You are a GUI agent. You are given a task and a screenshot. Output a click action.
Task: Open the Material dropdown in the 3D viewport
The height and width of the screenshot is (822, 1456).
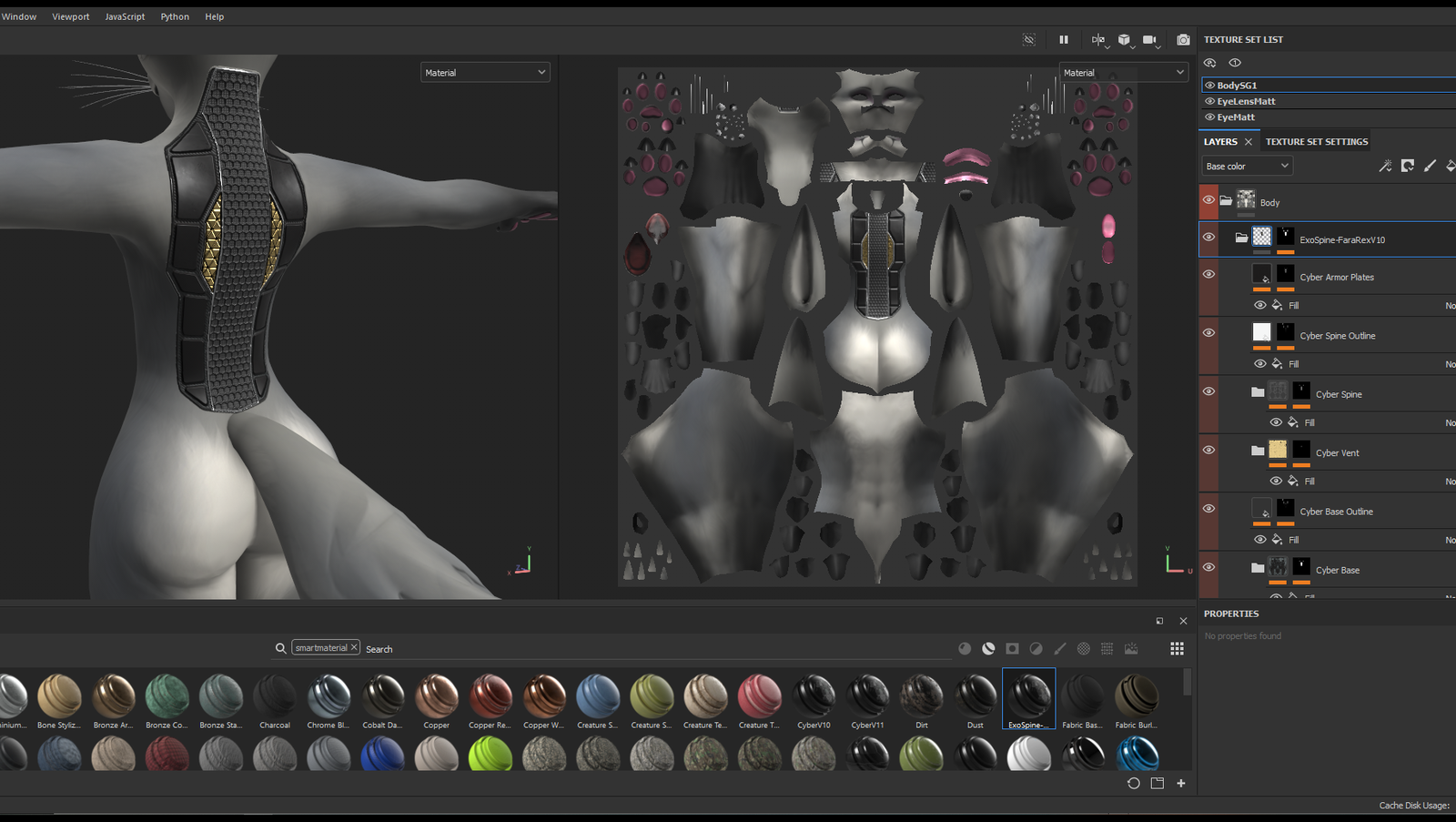pos(485,73)
